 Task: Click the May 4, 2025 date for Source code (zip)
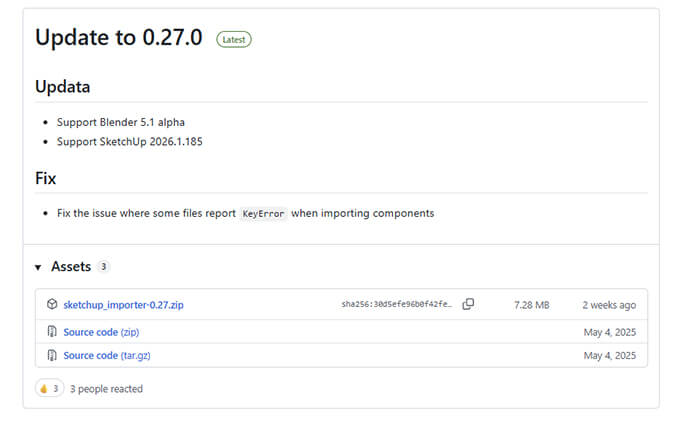click(x=610, y=331)
